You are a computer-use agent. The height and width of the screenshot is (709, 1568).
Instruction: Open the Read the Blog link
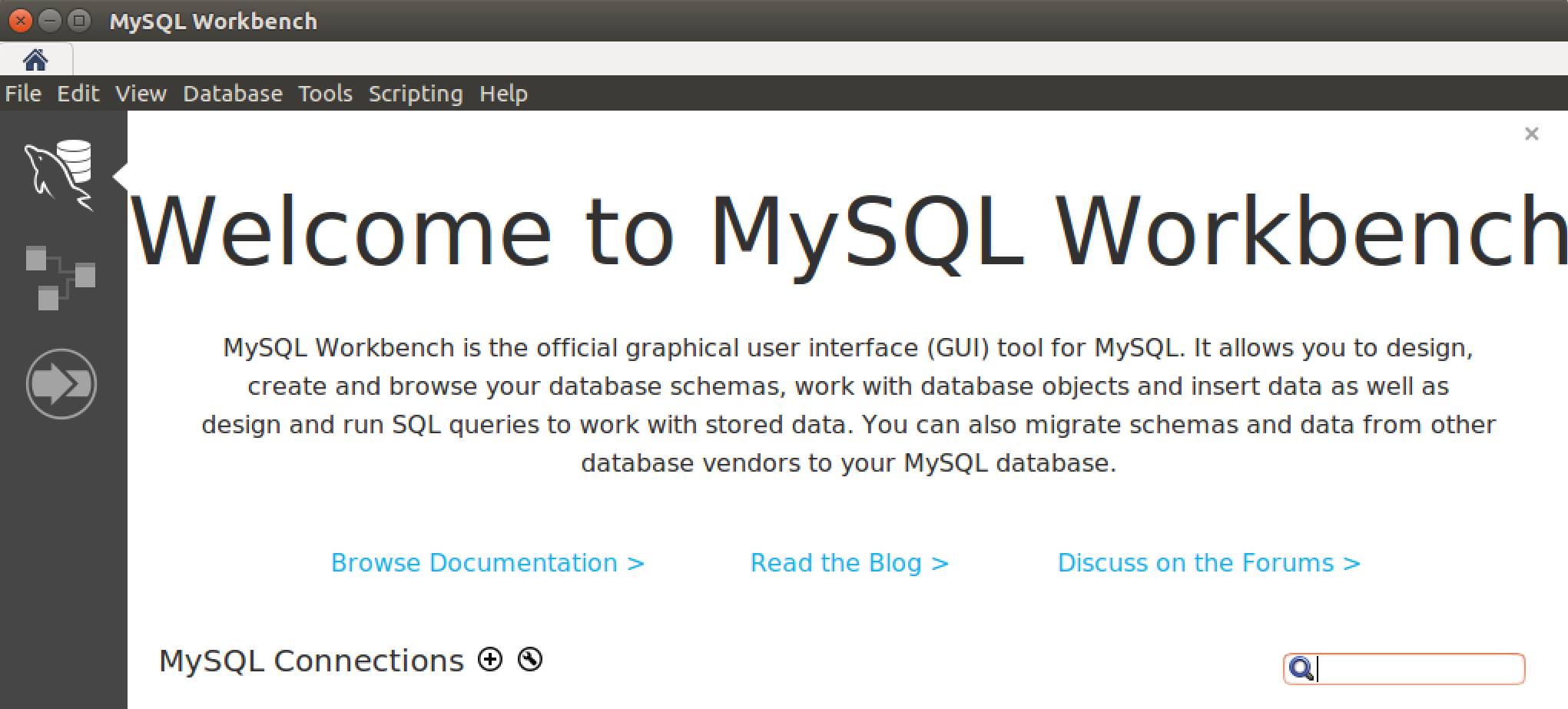(850, 562)
